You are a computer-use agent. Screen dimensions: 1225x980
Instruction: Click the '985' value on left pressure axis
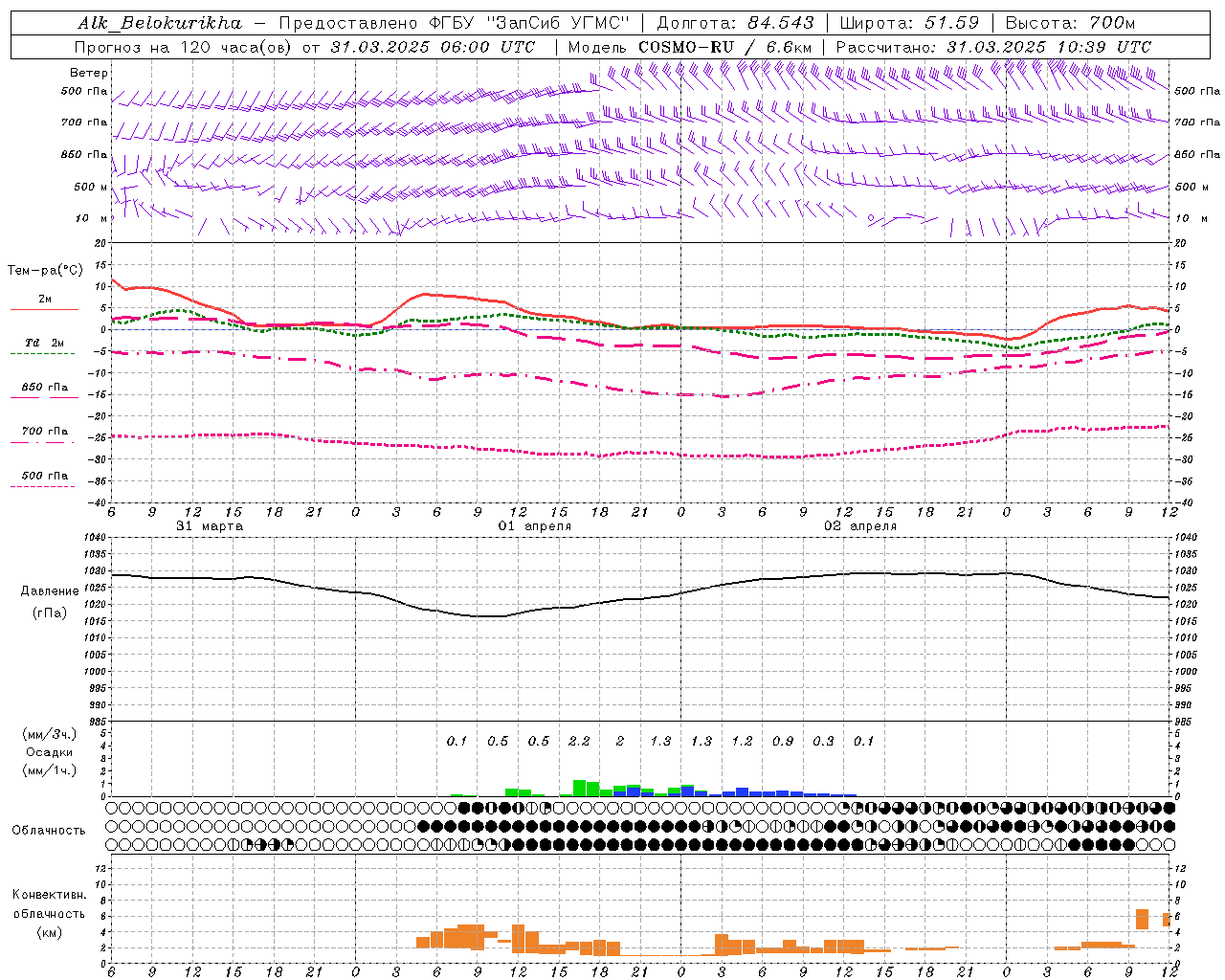(x=98, y=722)
